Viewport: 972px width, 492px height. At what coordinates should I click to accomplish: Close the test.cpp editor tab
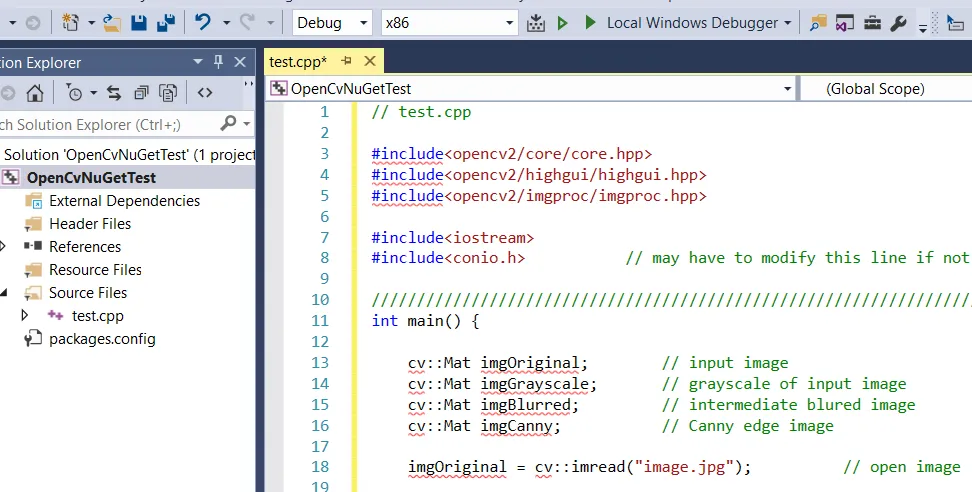pos(370,61)
